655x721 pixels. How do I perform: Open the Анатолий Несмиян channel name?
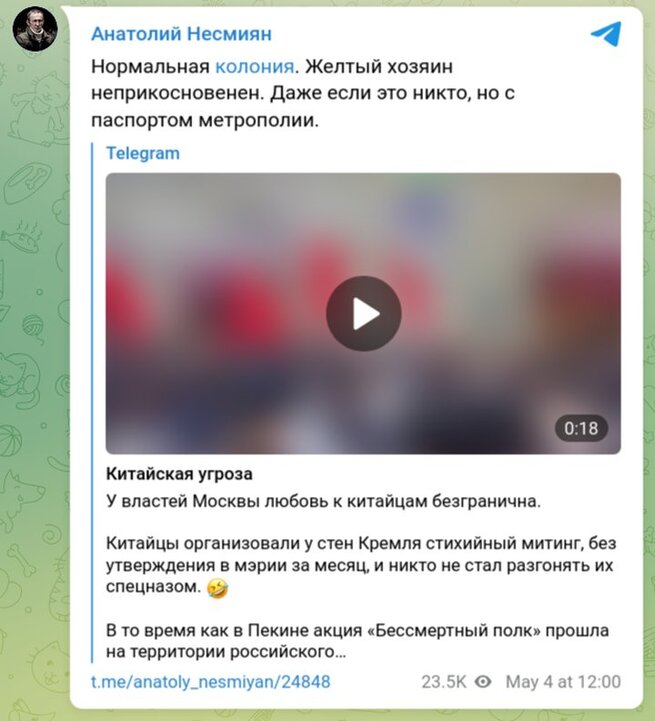pos(181,34)
